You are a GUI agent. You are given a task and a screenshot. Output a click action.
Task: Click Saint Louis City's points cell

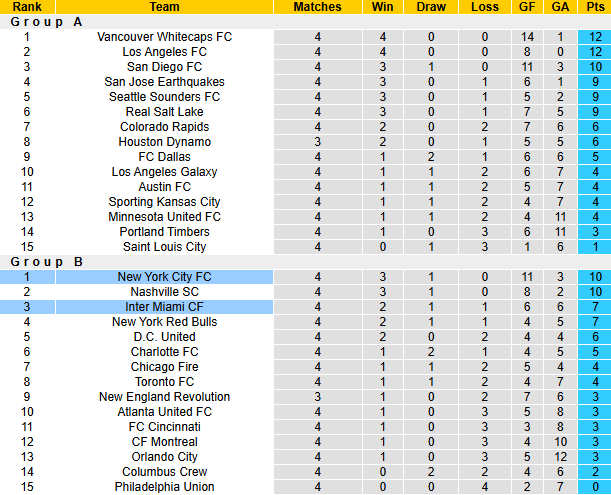click(594, 247)
